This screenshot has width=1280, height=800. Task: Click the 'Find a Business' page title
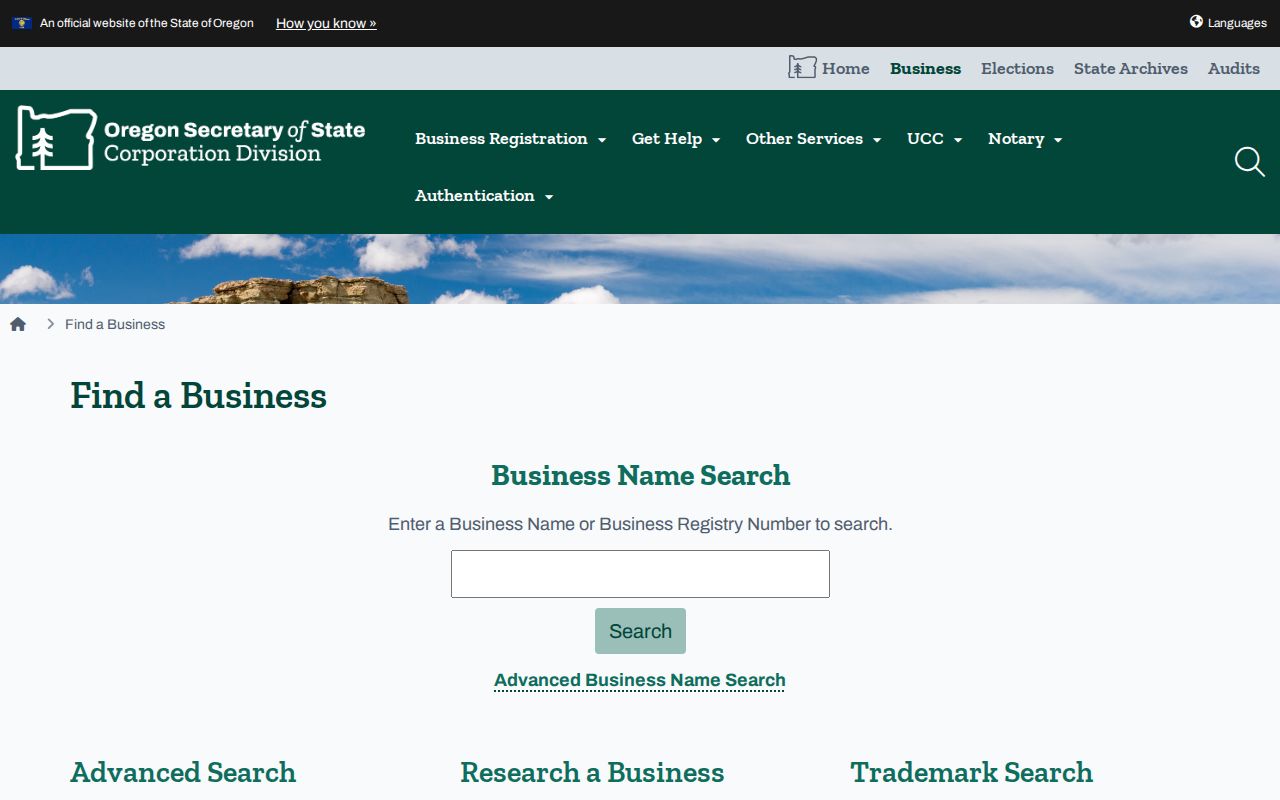coord(198,396)
